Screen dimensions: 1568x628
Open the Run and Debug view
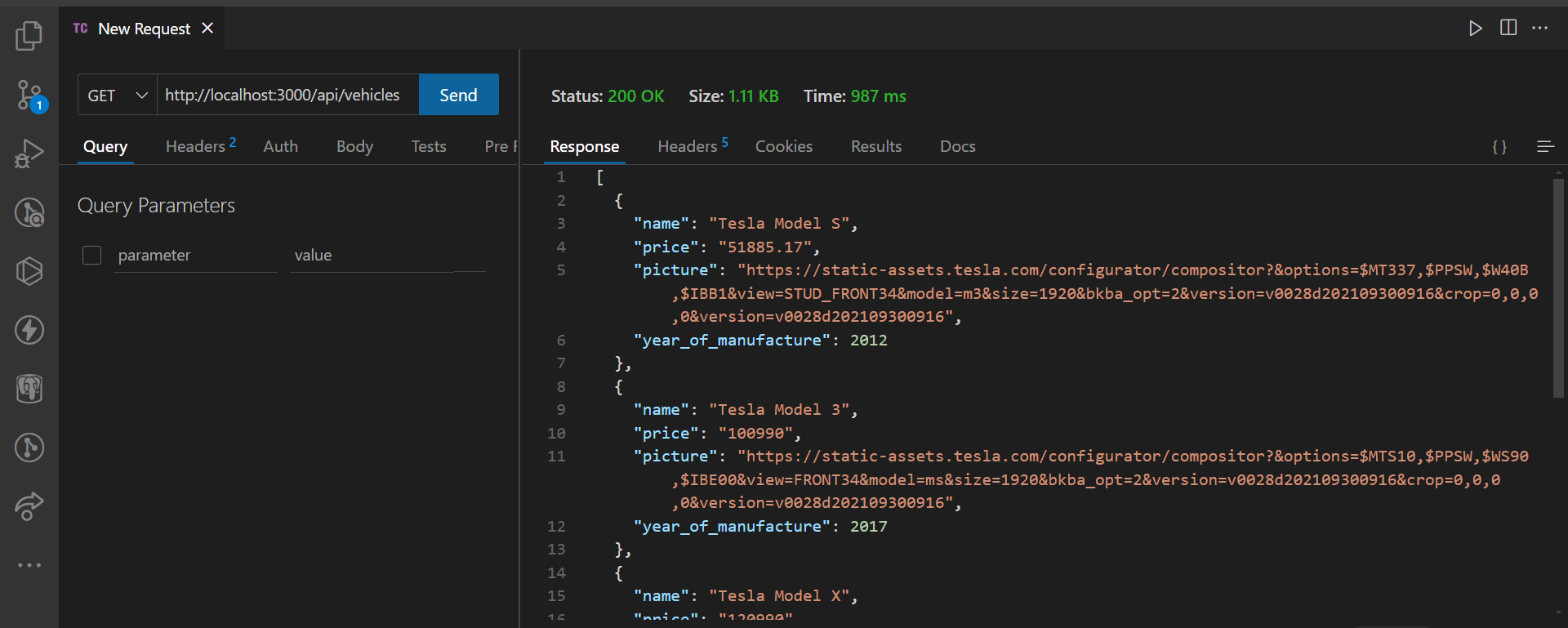click(x=29, y=154)
